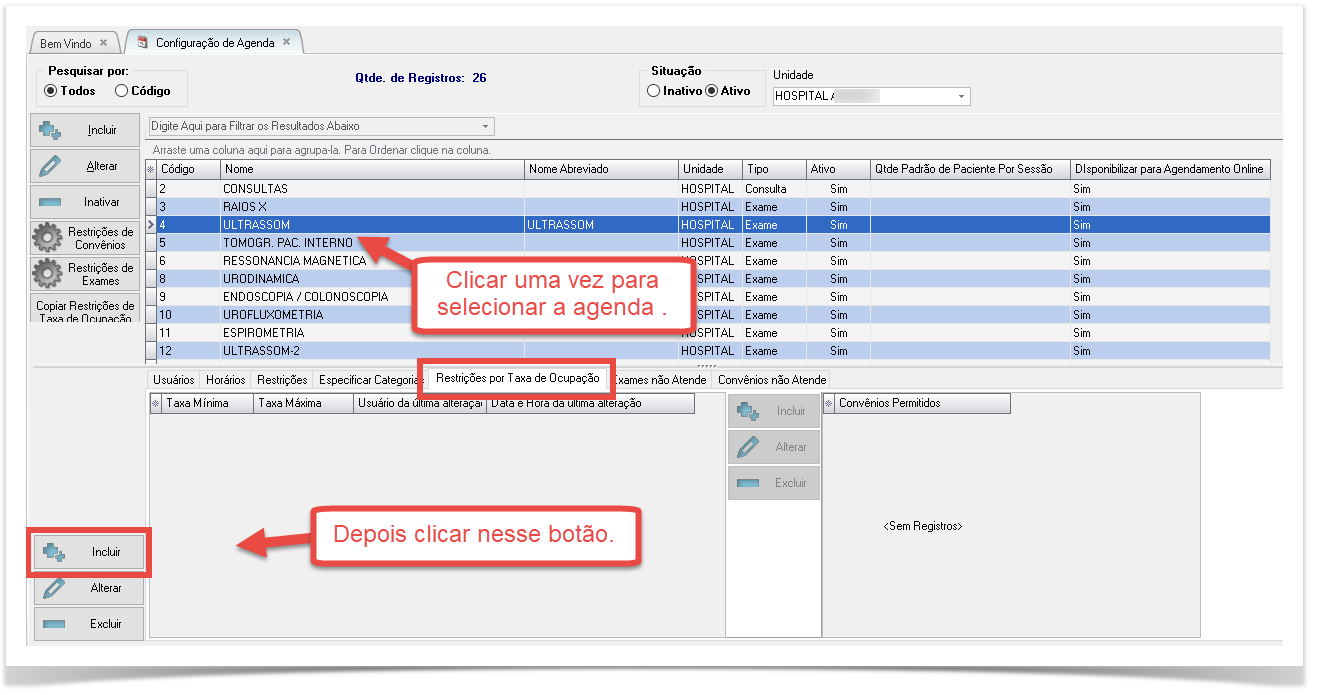Click gear icon for Restrições de Exames

47,274
